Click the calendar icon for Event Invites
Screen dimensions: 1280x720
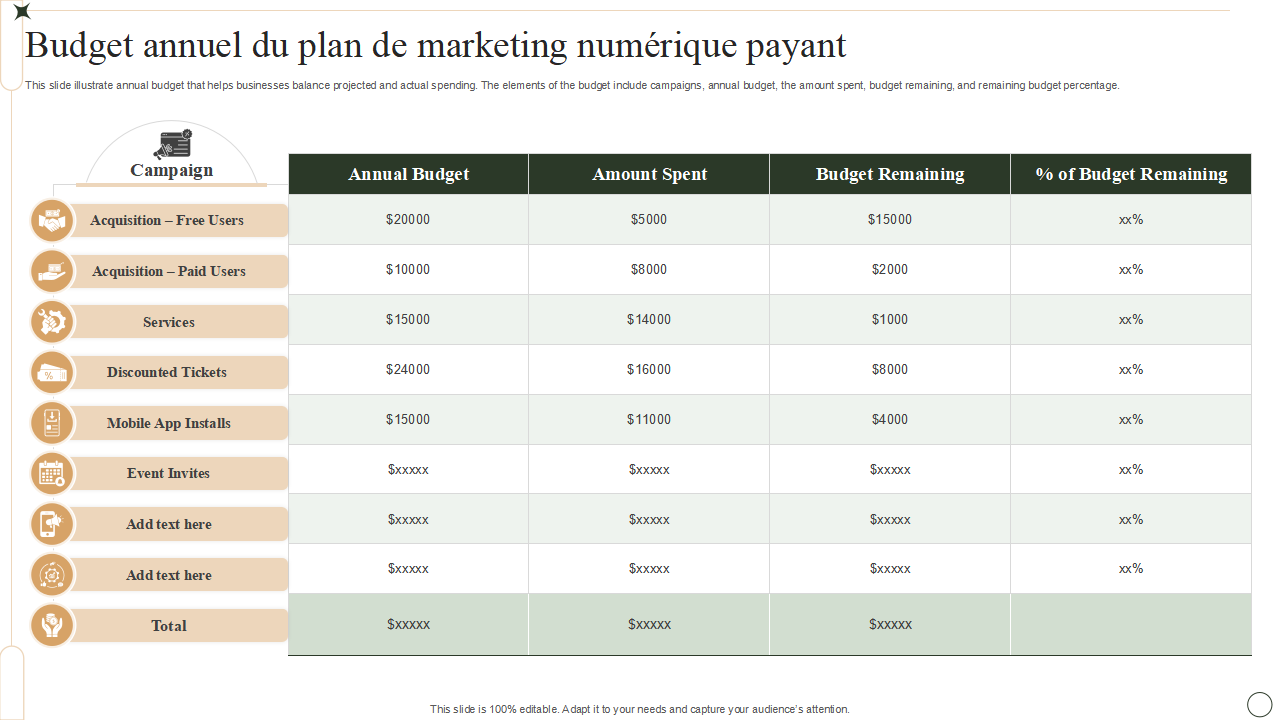tap(52, 474)
